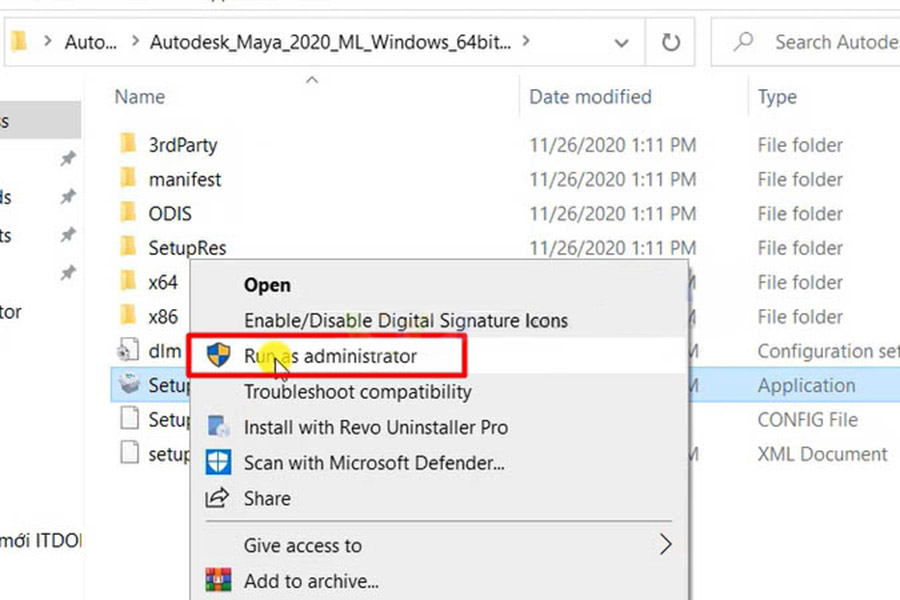
Task: Click the Share arrow icon
Action: click(x=218, y=497)
